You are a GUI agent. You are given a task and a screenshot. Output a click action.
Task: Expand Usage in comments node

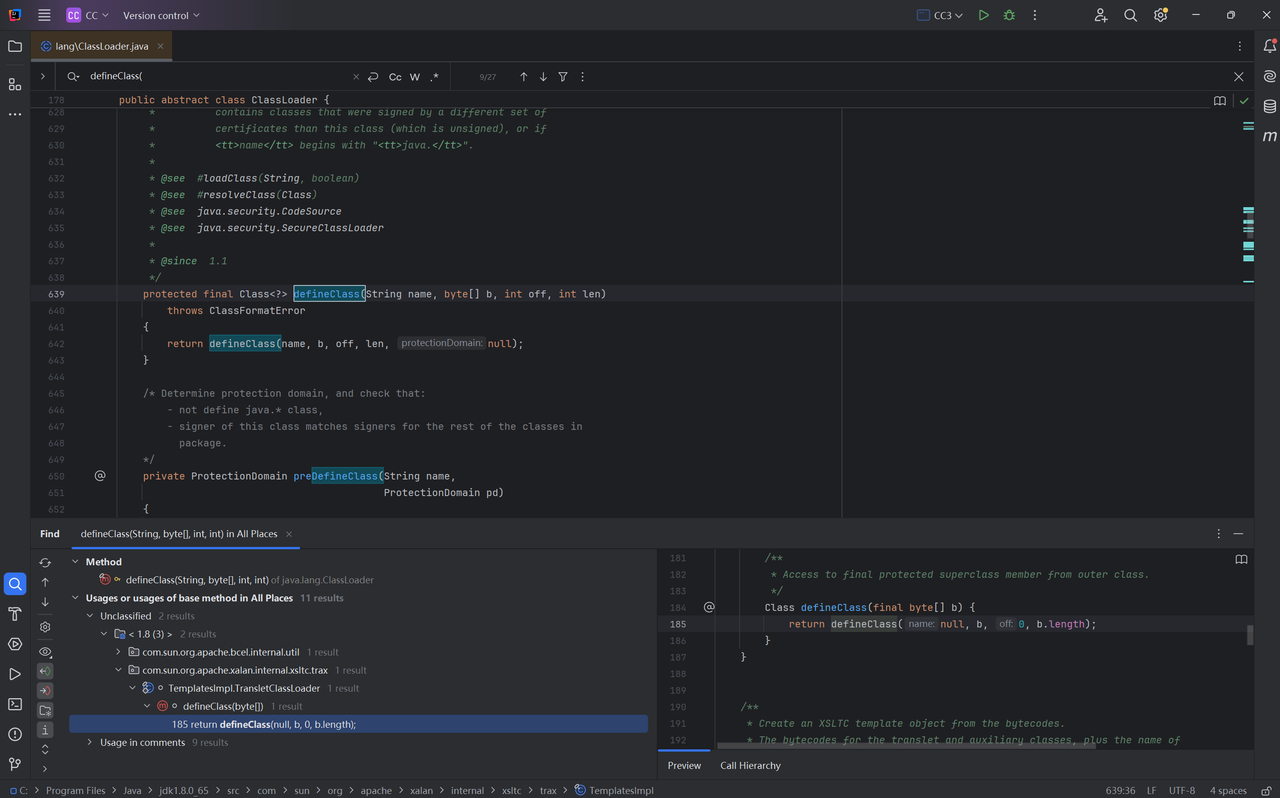click(x=89, y=742)
